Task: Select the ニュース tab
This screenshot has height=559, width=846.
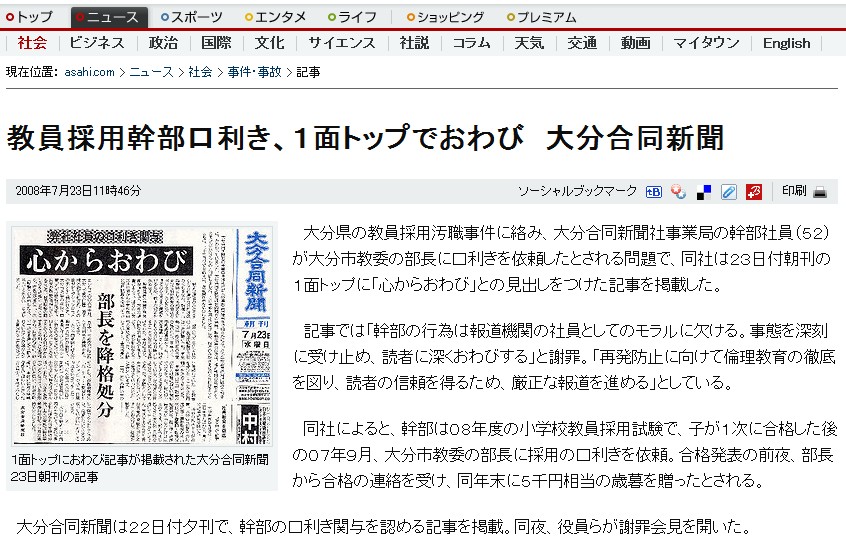Action: [108, 17]
